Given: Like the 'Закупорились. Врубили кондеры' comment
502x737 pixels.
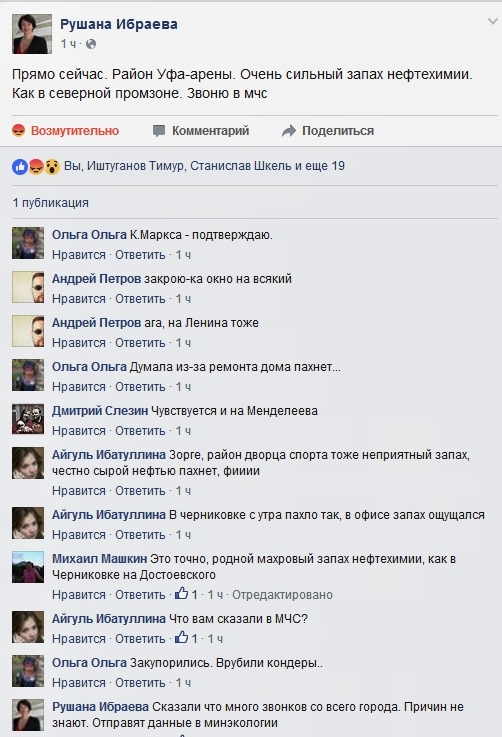Looking at the screenshot, I should coord(79,682).
